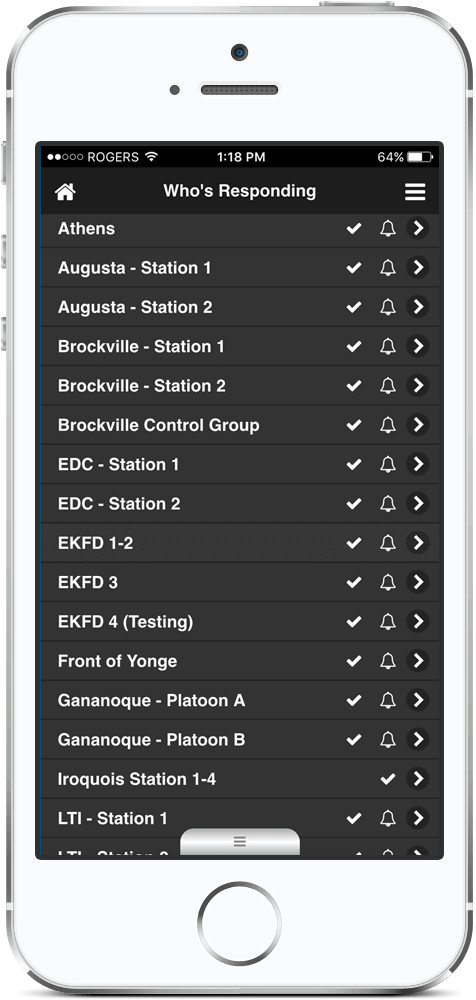The image size is (476, 1000).
Task: Tap bell icon for EDC - Station 2
Action: pos(388,504)
